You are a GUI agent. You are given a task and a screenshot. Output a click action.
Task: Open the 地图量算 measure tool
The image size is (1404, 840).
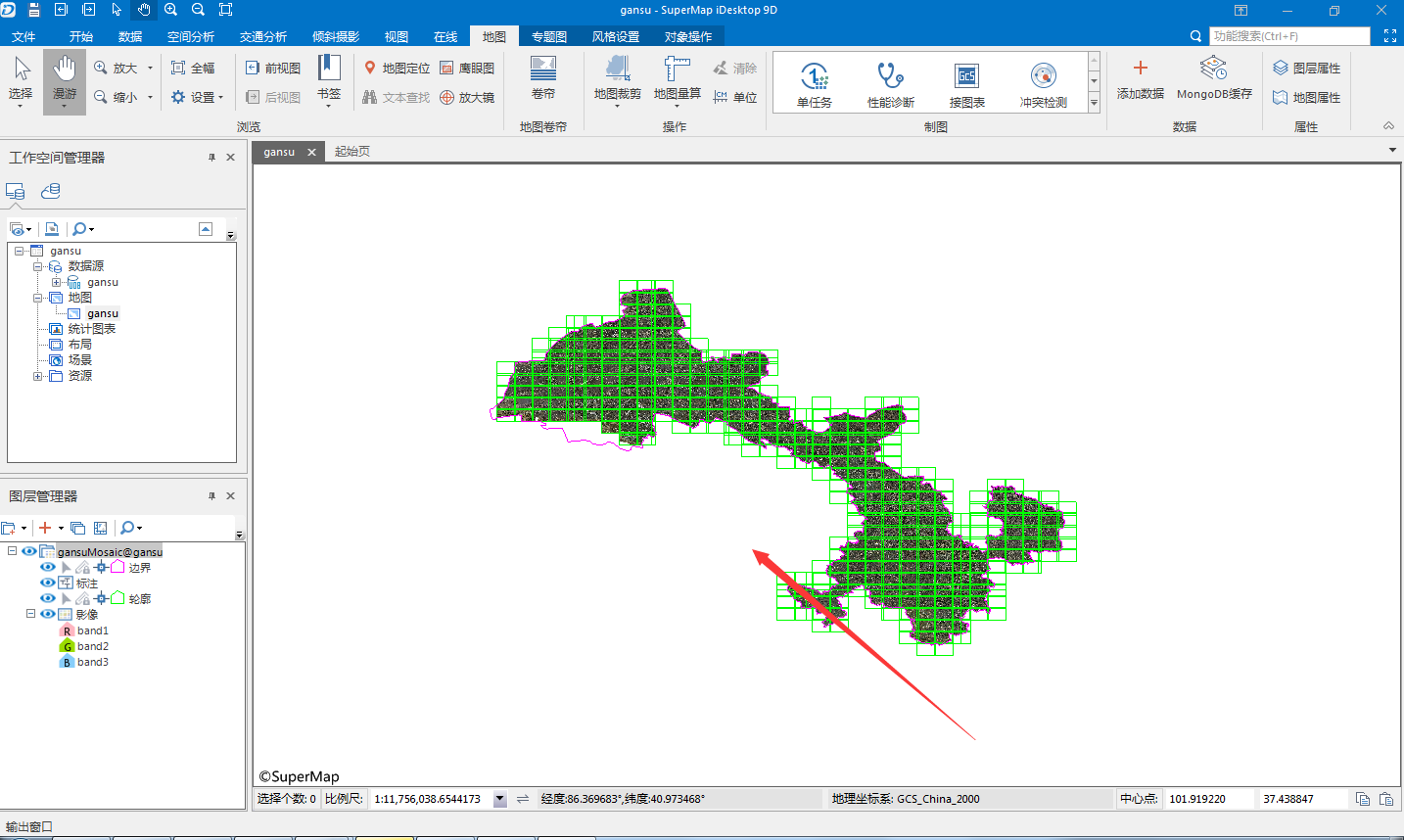678,79
